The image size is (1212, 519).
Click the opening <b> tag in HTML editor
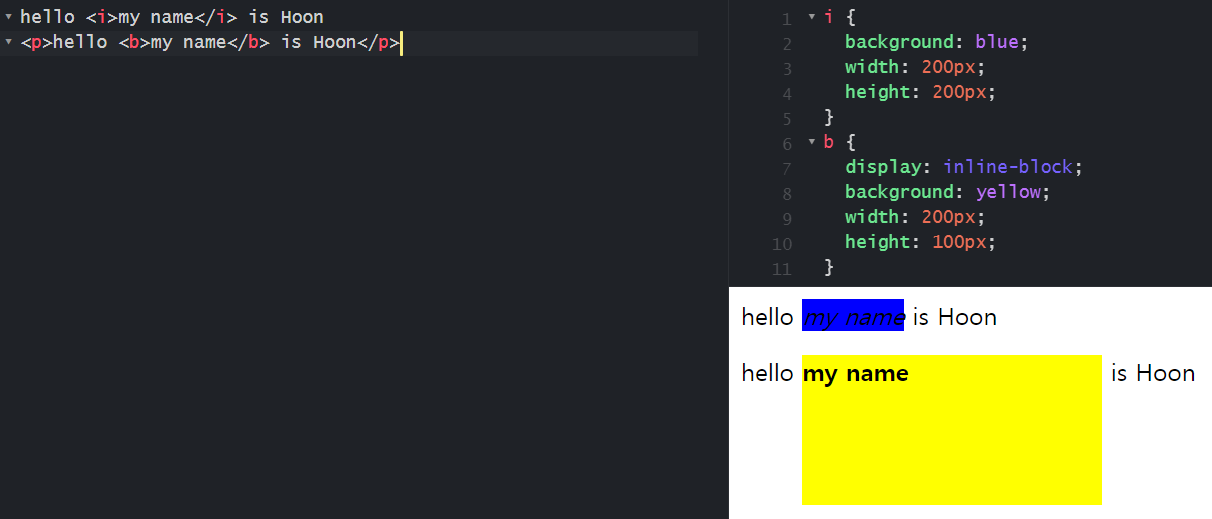tap(134, 42)
